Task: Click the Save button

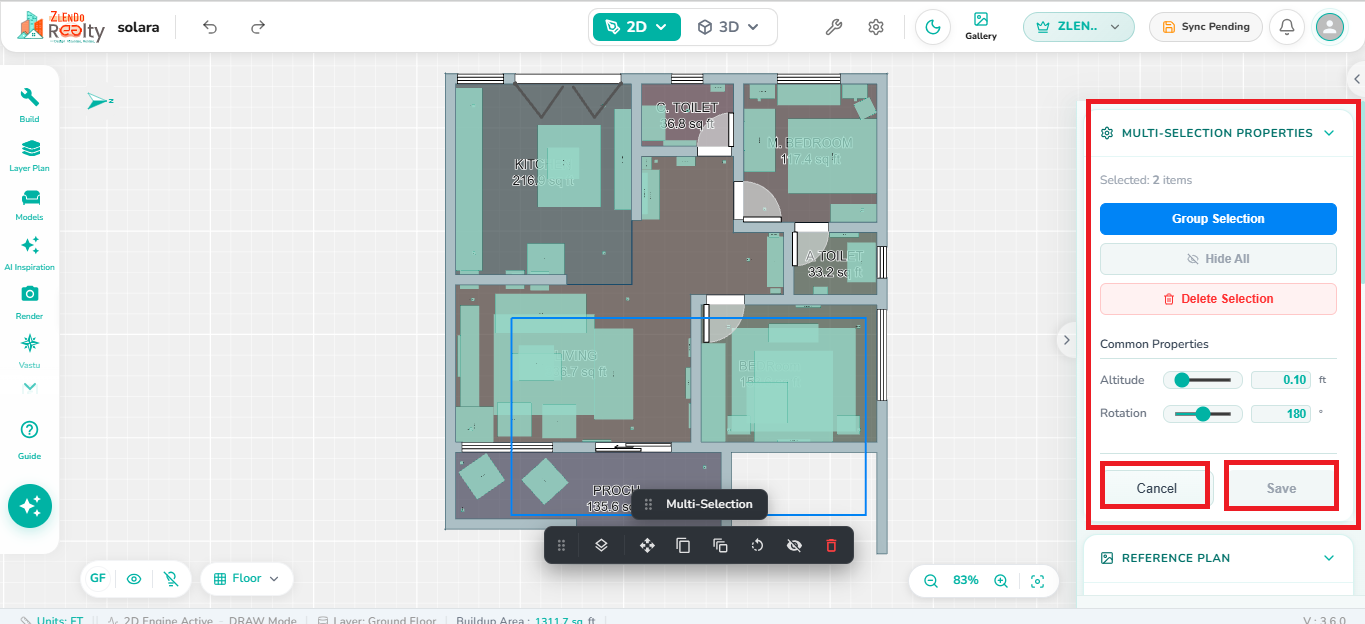Action: pos(1281,488)
